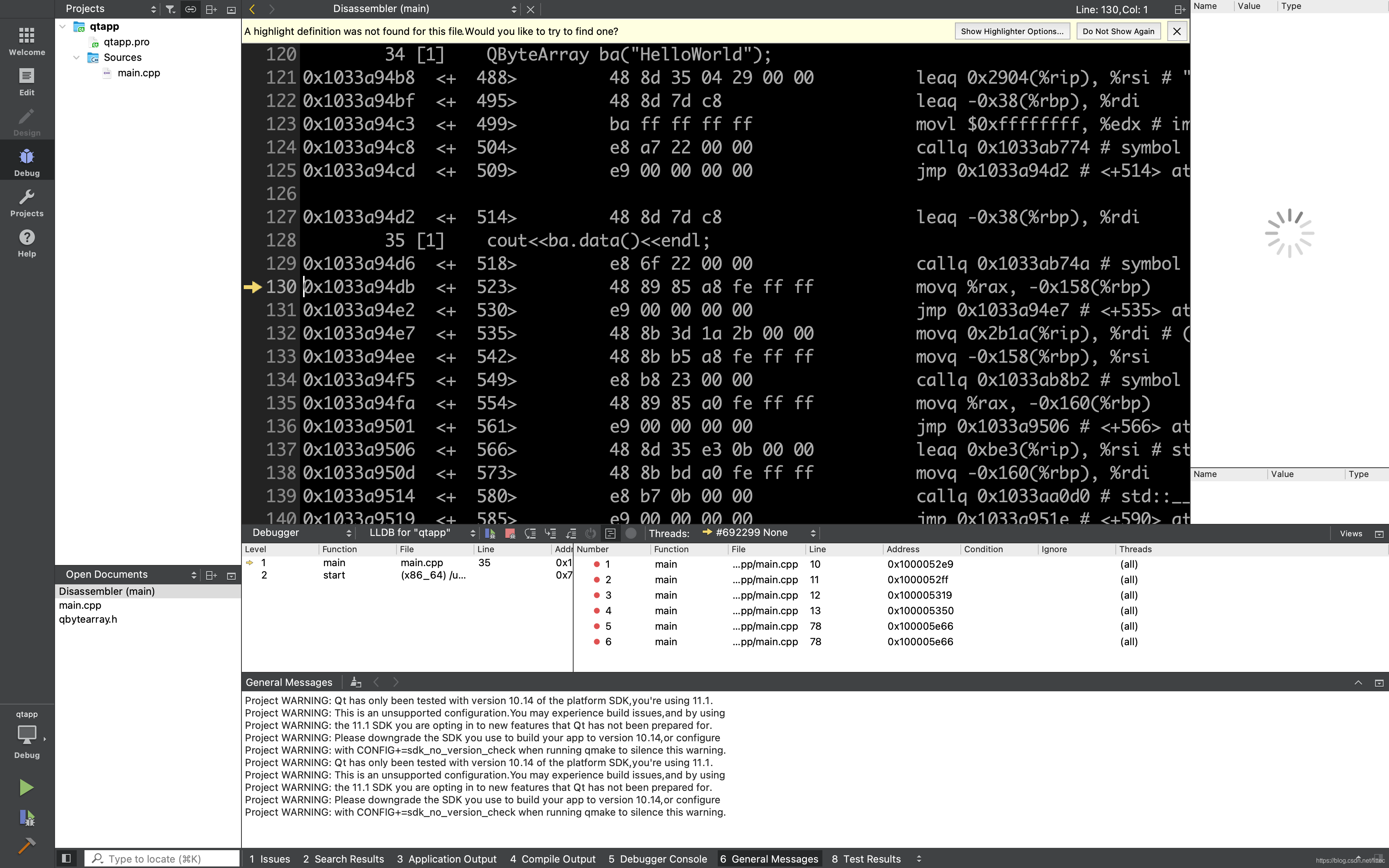Open the Welcome mode
Screen dimensions: 1389x868
(x=27, y=41)
